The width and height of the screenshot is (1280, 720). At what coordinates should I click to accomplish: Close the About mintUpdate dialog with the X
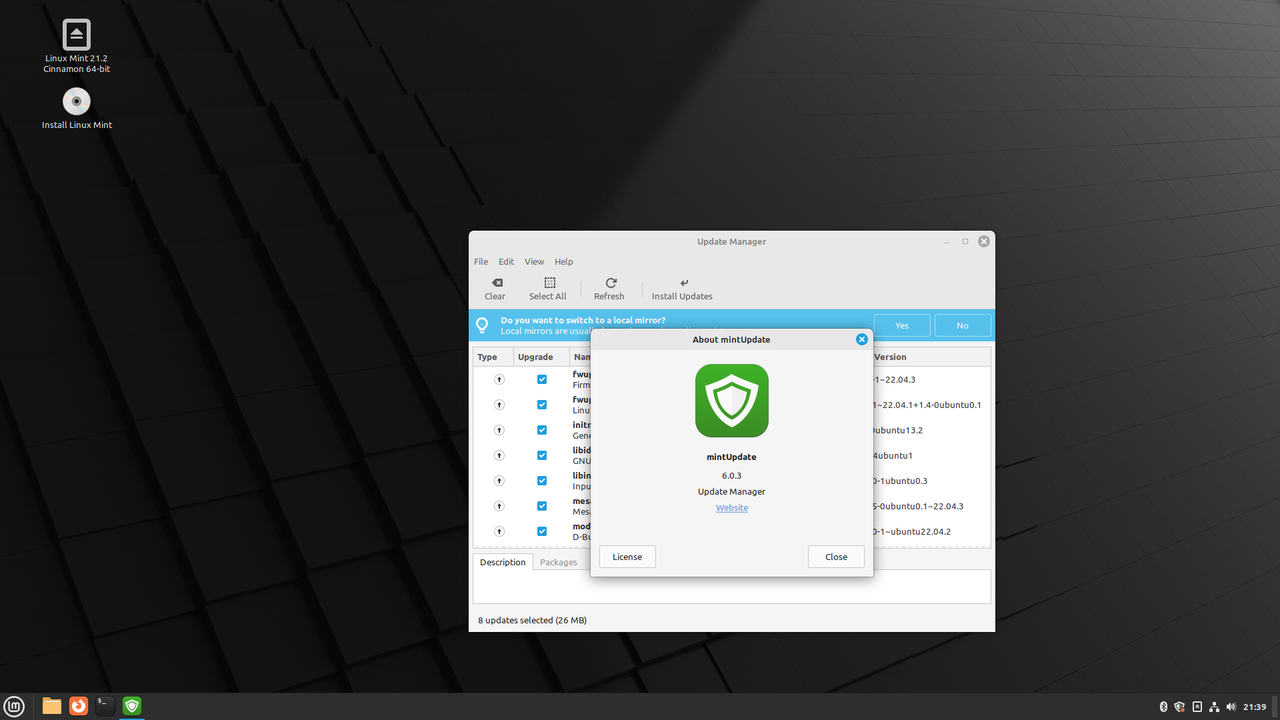click(x=862, y=339)
